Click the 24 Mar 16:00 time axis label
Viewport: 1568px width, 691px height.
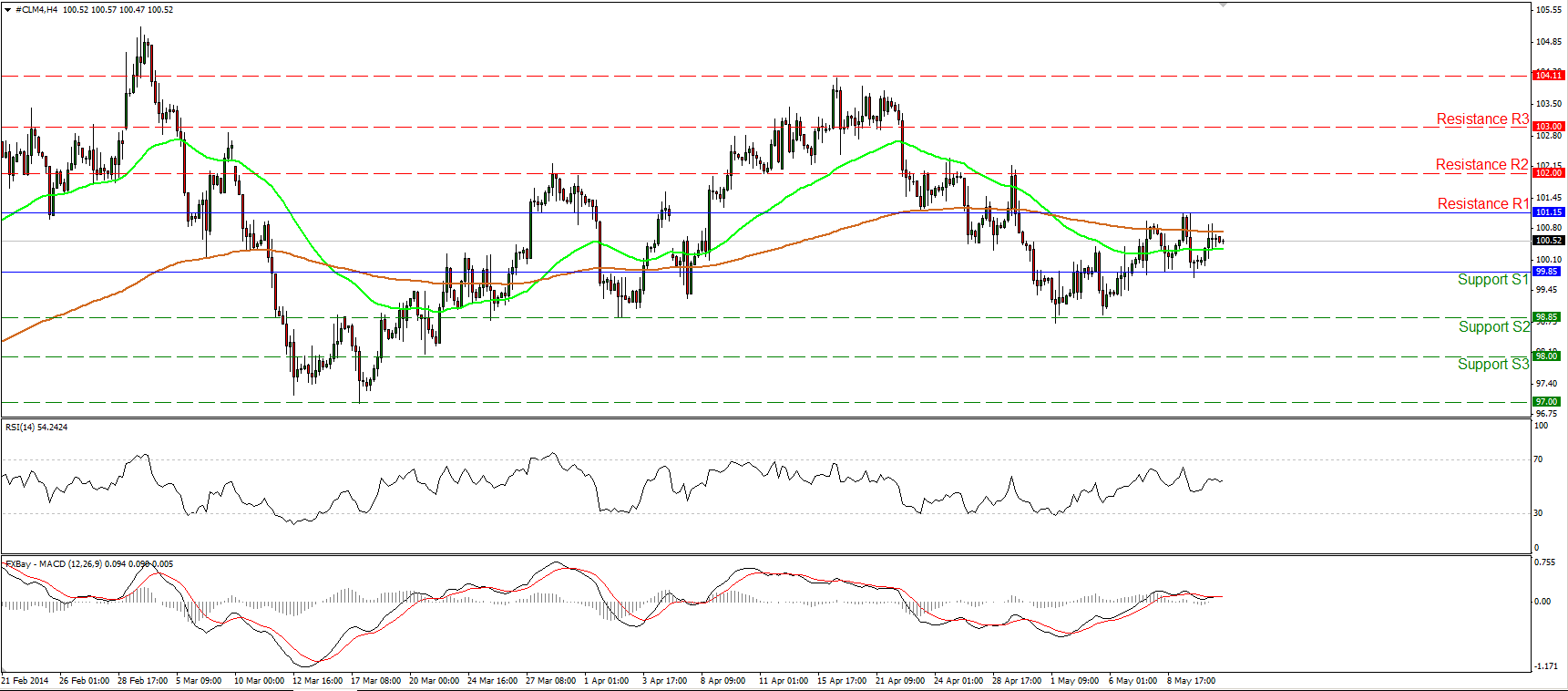click(x=492, y=681)
